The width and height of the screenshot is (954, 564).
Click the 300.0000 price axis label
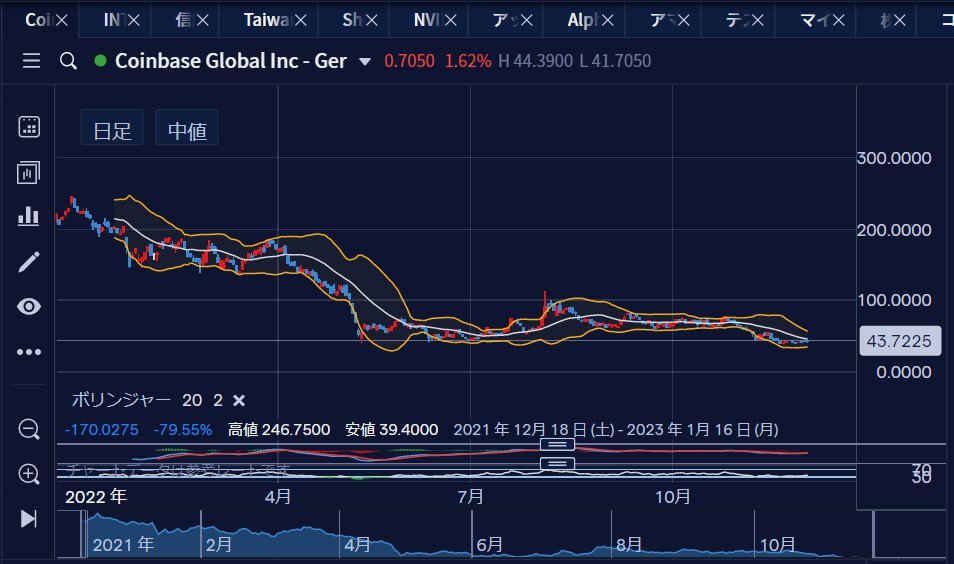coord(894,158)
